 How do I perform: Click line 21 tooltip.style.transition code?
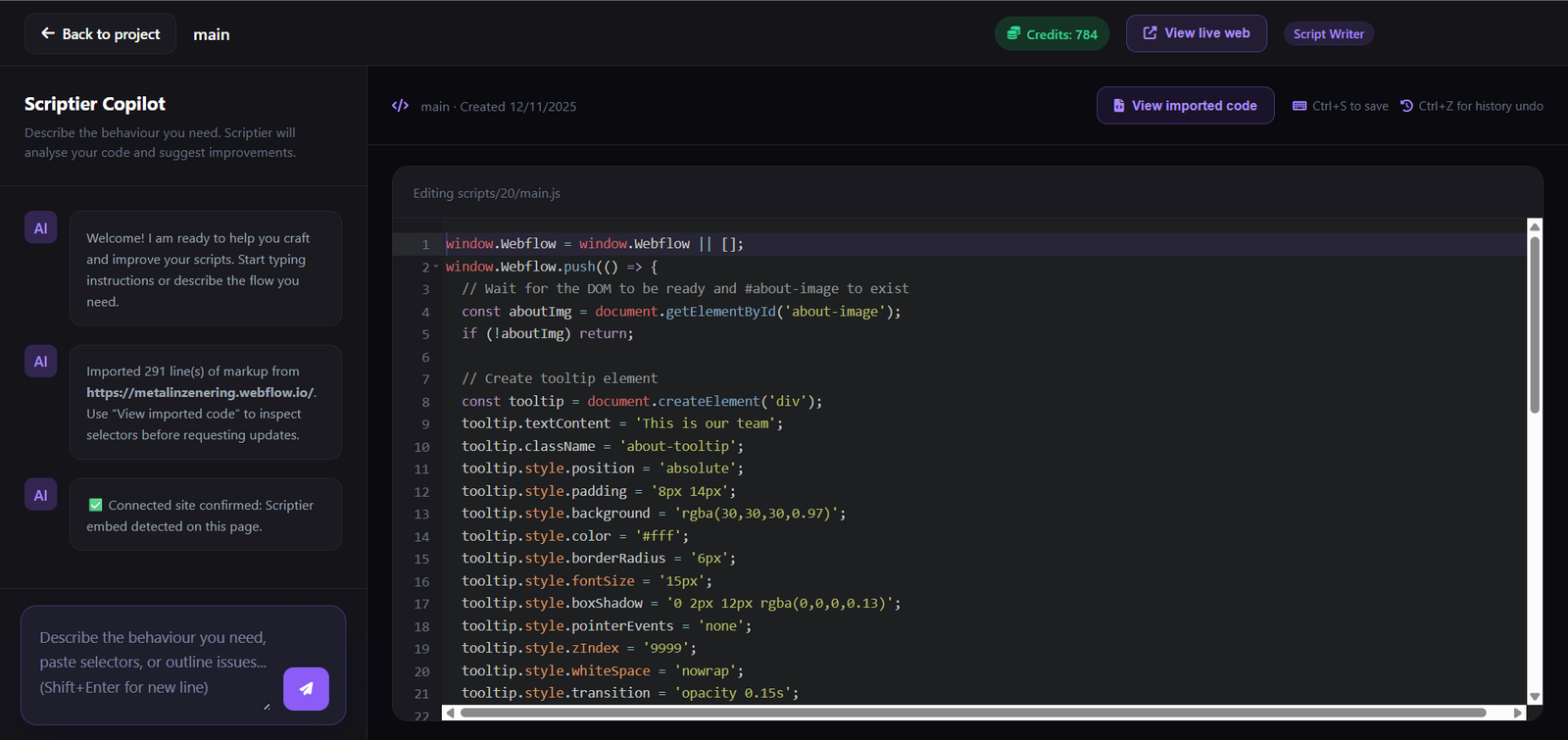point(630,693)
